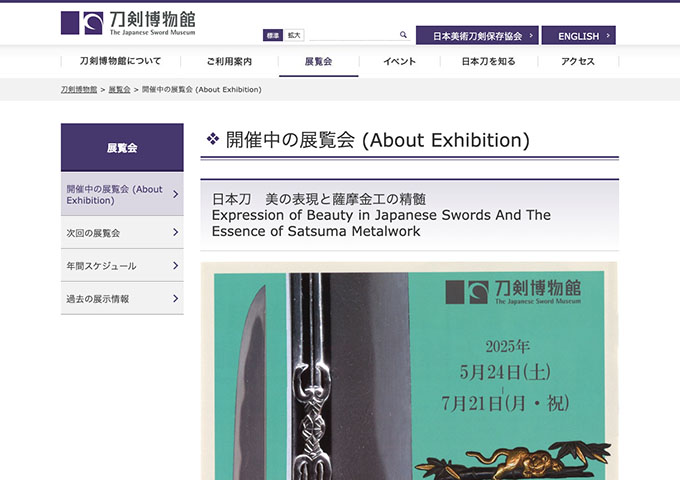Open the 刀剣博物館について menu
Screen dimensions: 680x480
pyautogui.click(x=120, y=61)
